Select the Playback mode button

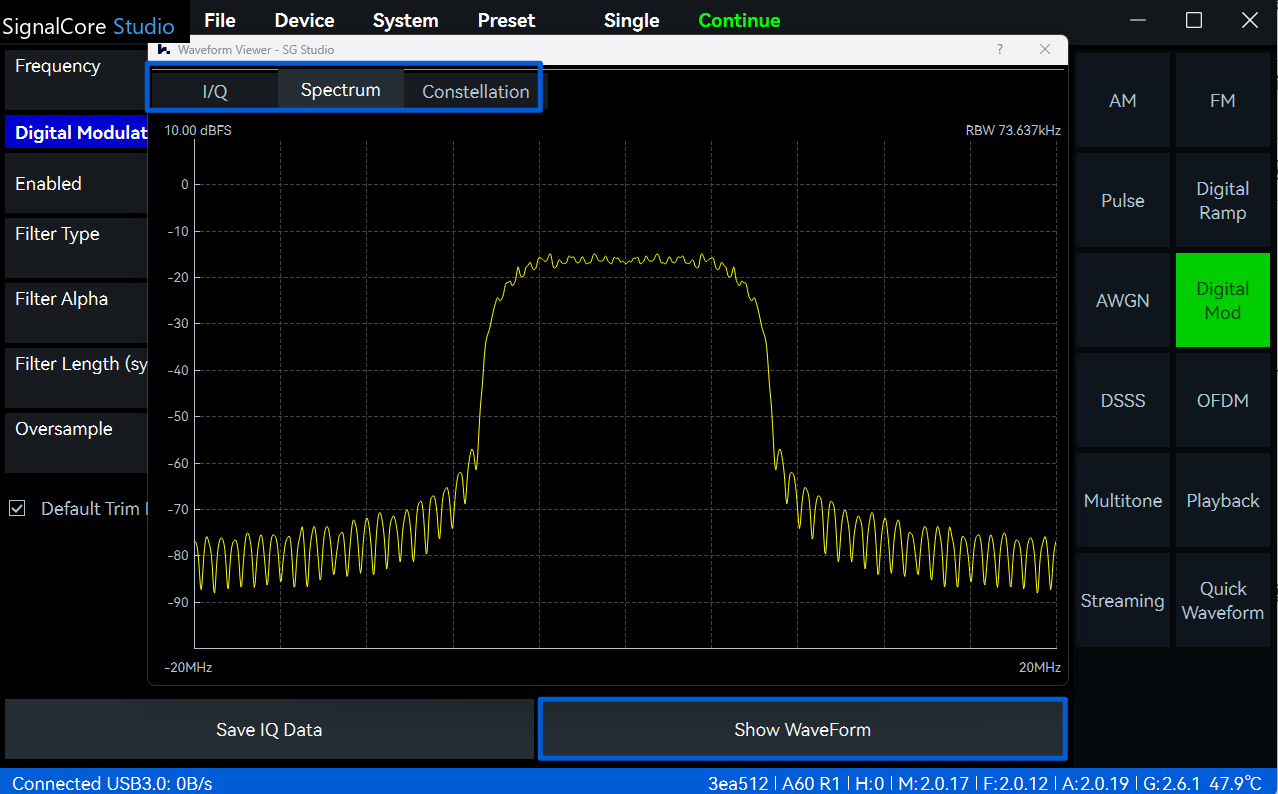pyautogui.click(x=1223, y=500)
